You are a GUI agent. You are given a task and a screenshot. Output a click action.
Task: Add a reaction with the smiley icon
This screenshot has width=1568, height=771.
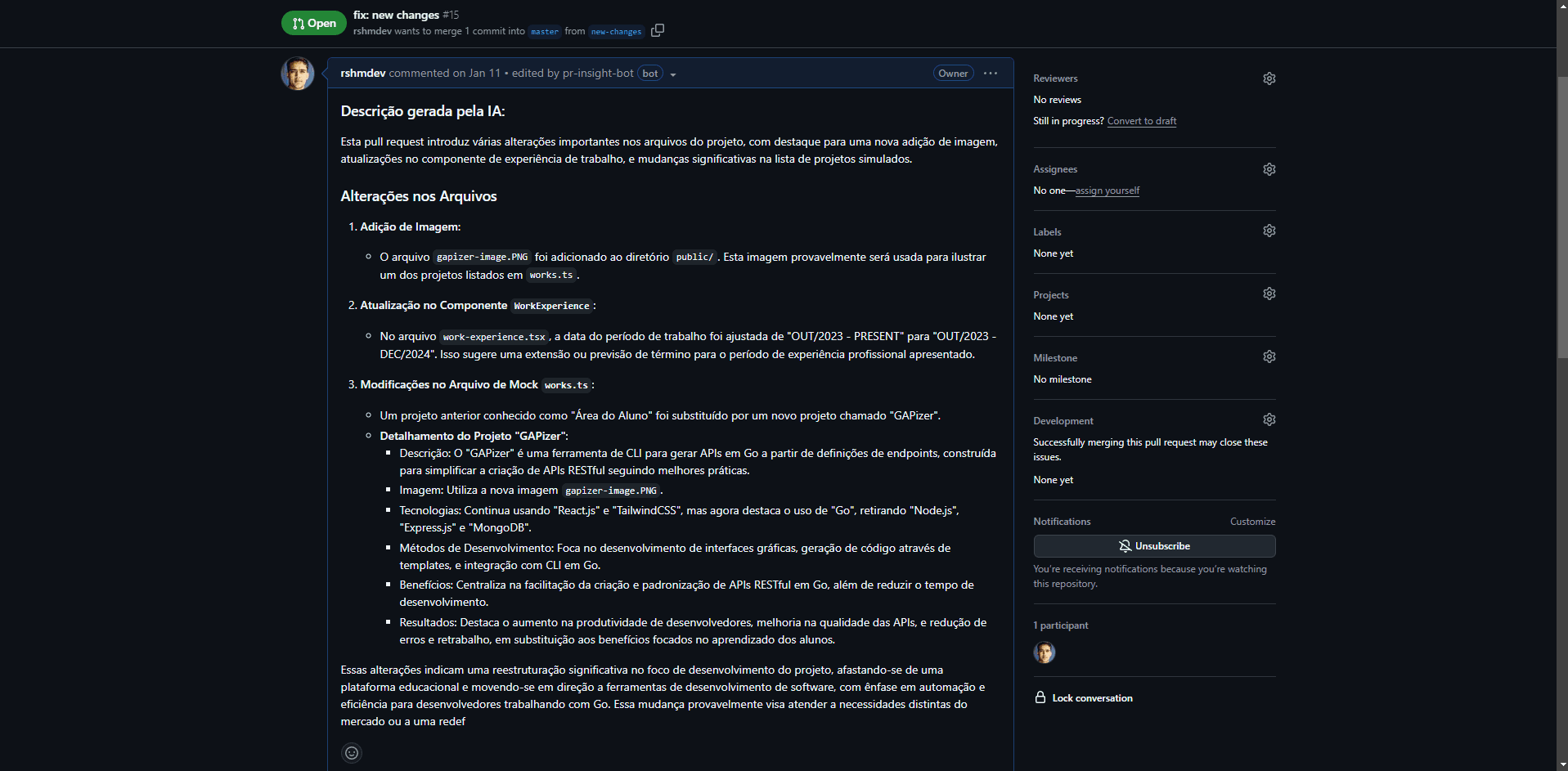click(352, 753)
